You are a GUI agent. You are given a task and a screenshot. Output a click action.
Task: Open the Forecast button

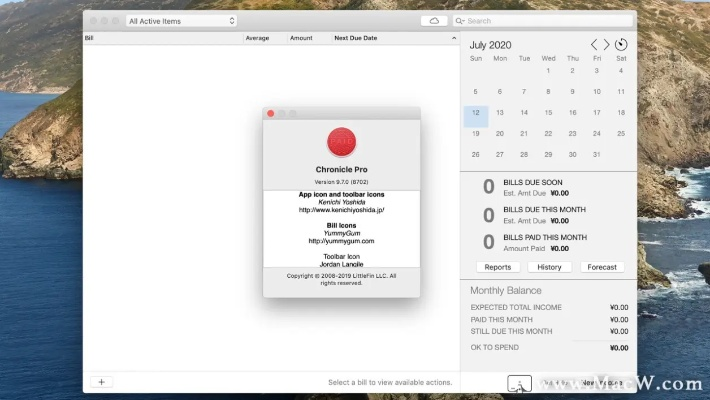(x=602, y=267)
